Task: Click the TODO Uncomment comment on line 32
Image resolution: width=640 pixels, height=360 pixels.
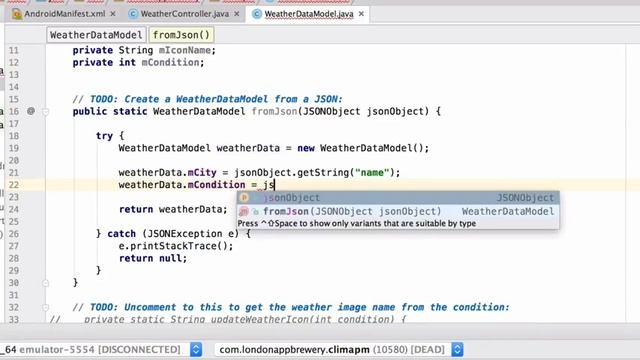Action: 291,307
